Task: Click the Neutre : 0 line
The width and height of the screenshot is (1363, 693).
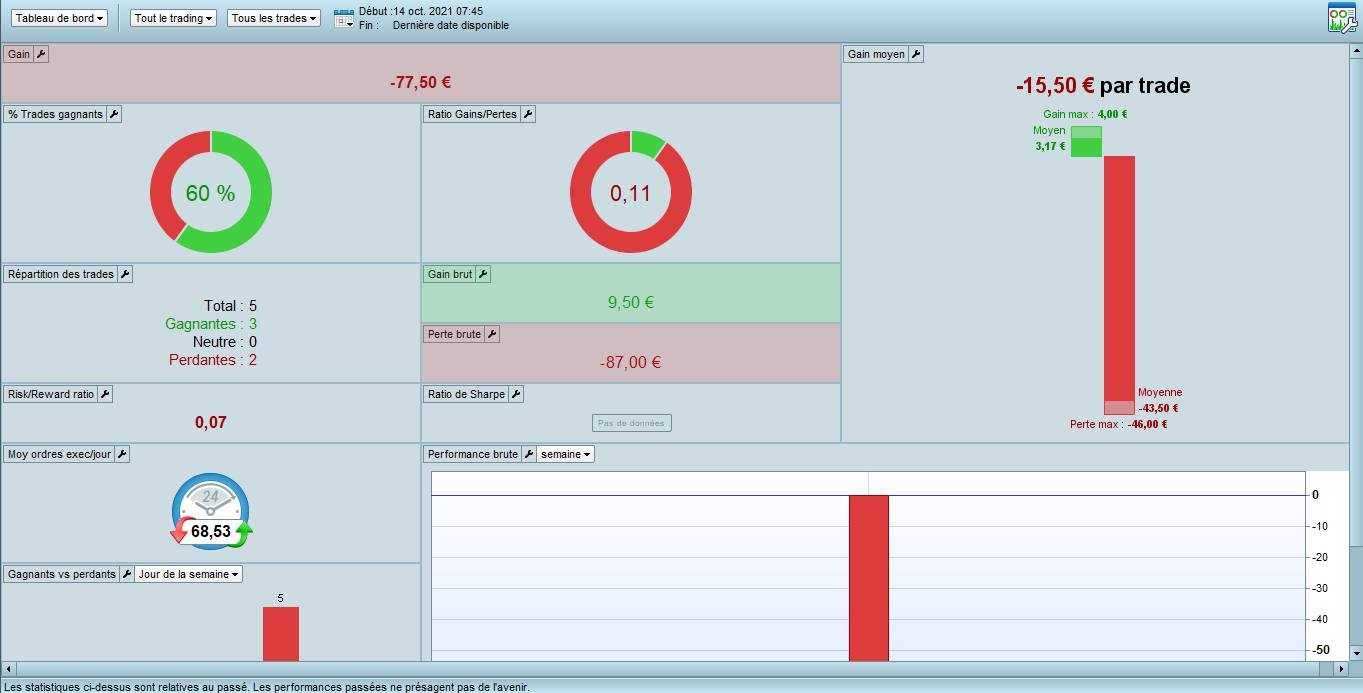Action: 225,342
